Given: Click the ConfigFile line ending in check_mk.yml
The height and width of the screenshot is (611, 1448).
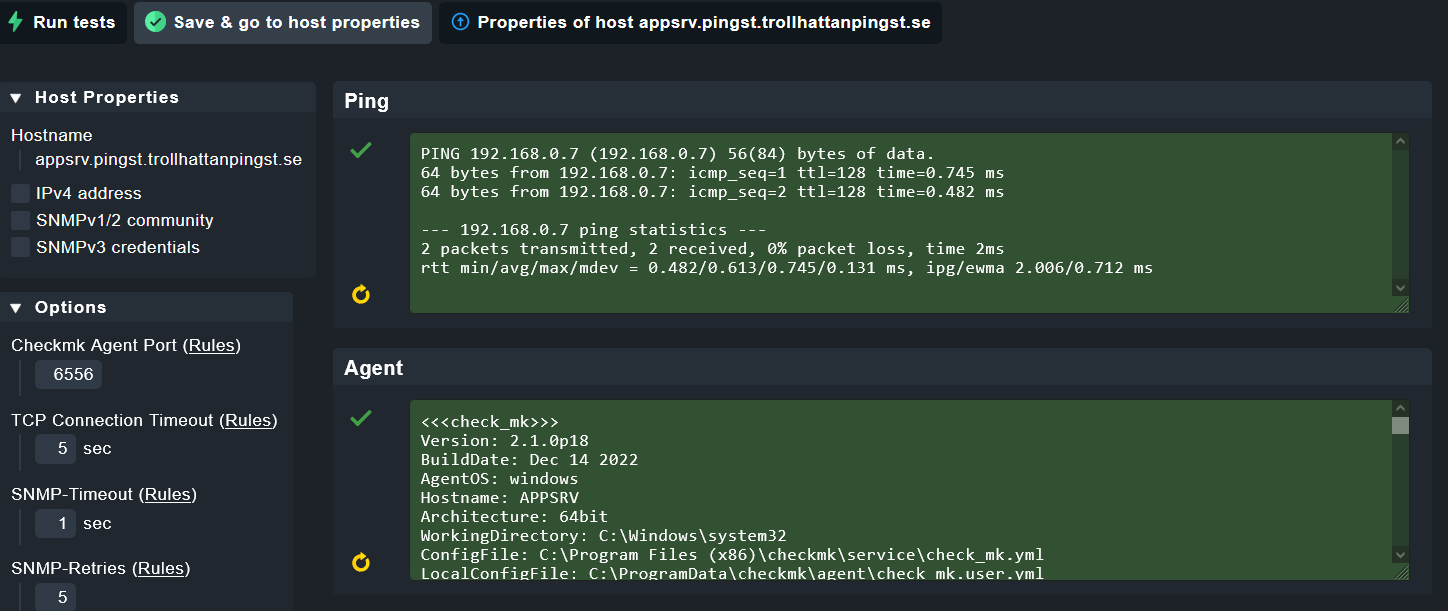Looking at the screenshot, I should [x=732, y=555].
